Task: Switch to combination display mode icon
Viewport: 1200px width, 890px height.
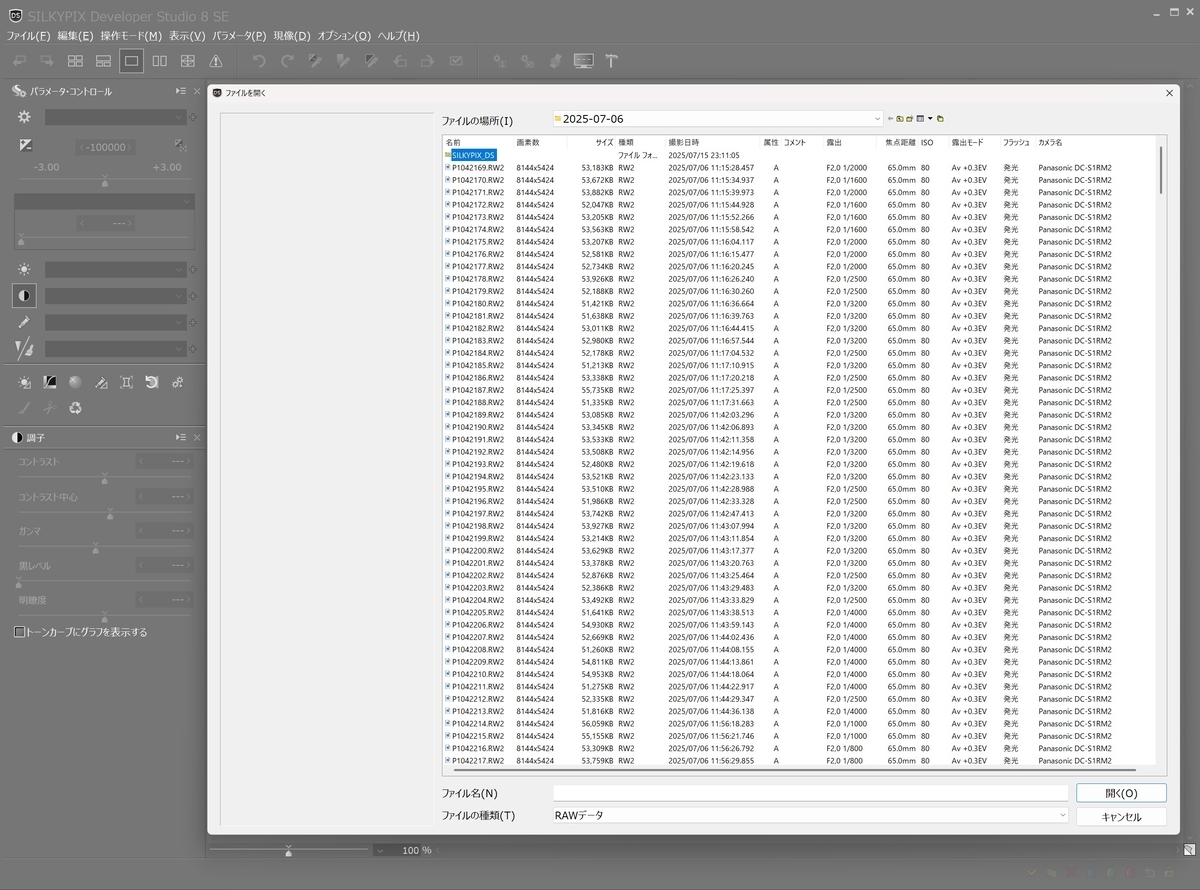Action: [x=103, y=61]
